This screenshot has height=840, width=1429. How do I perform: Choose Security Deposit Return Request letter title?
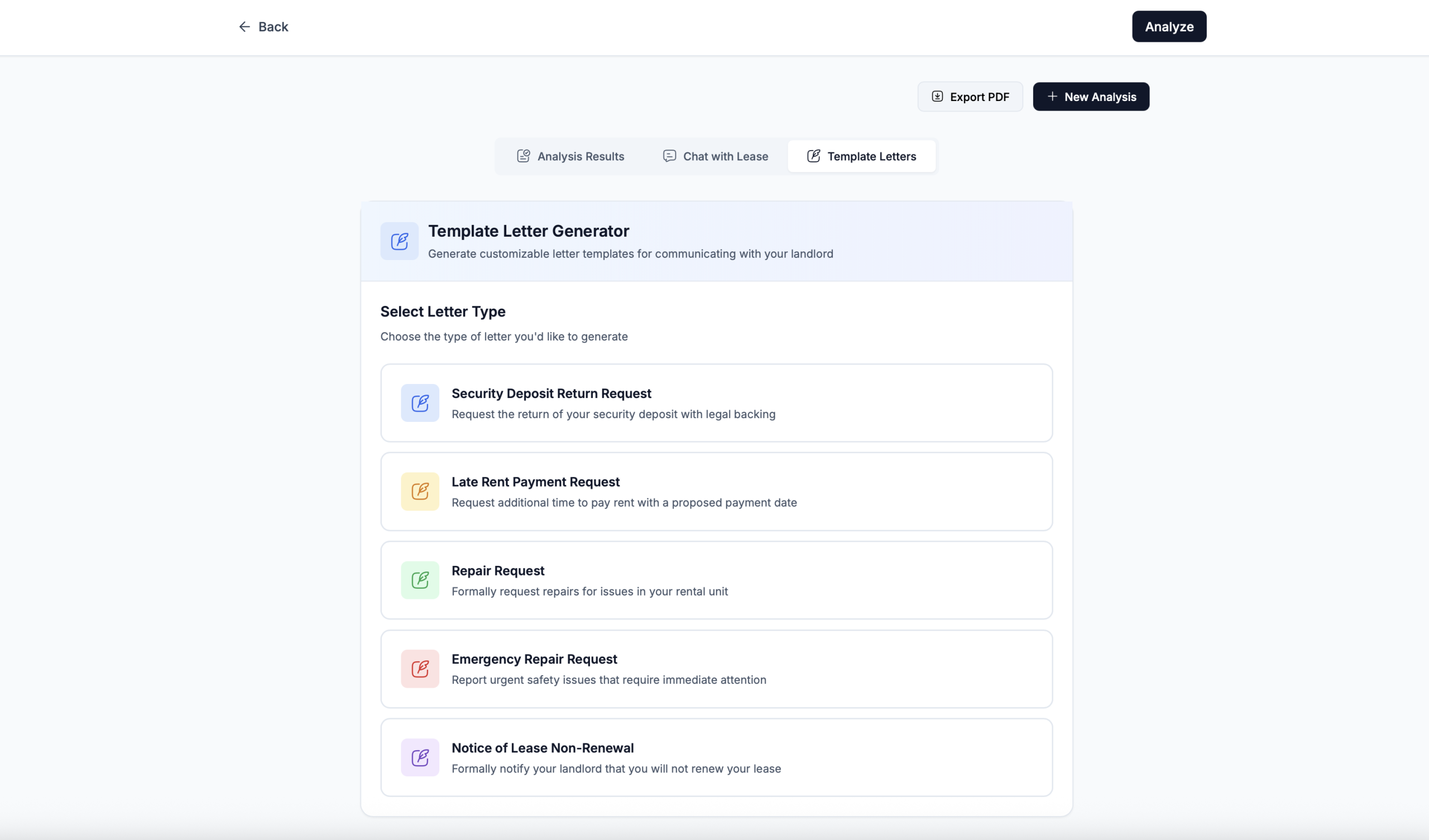(x=551, y=393)
